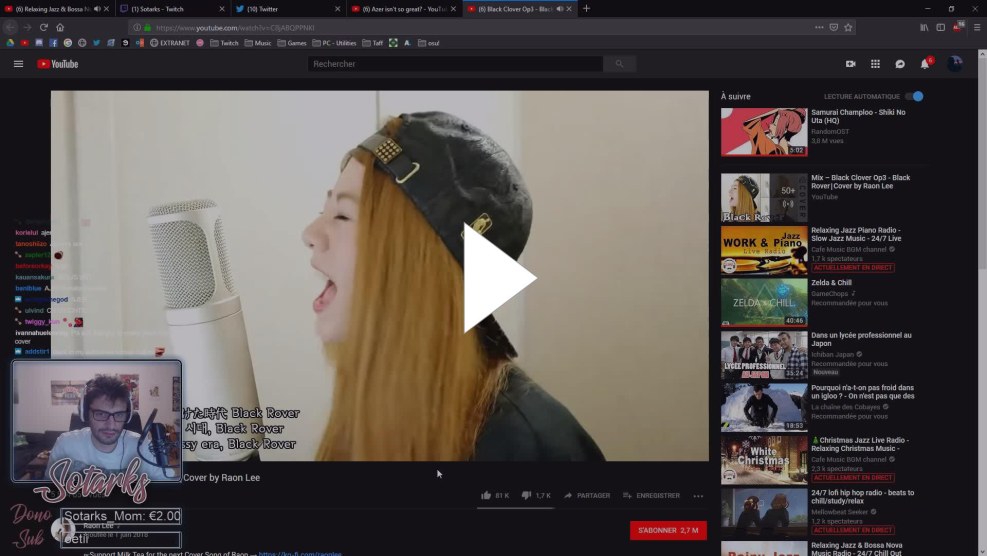
Task: Click the PARTAGER share button
Action: tap(587, 495)
